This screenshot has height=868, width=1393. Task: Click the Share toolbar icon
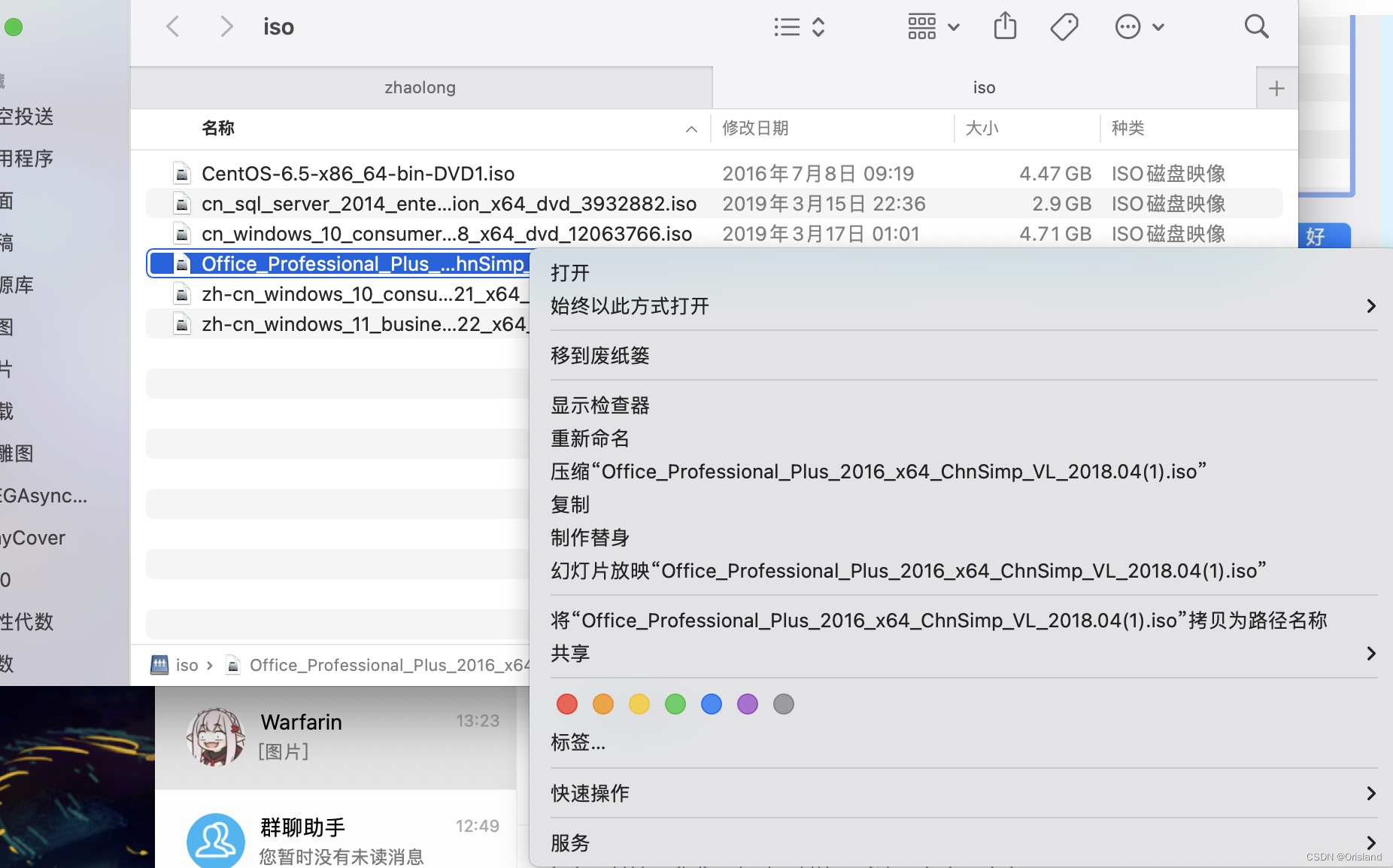click(1005, 26)
